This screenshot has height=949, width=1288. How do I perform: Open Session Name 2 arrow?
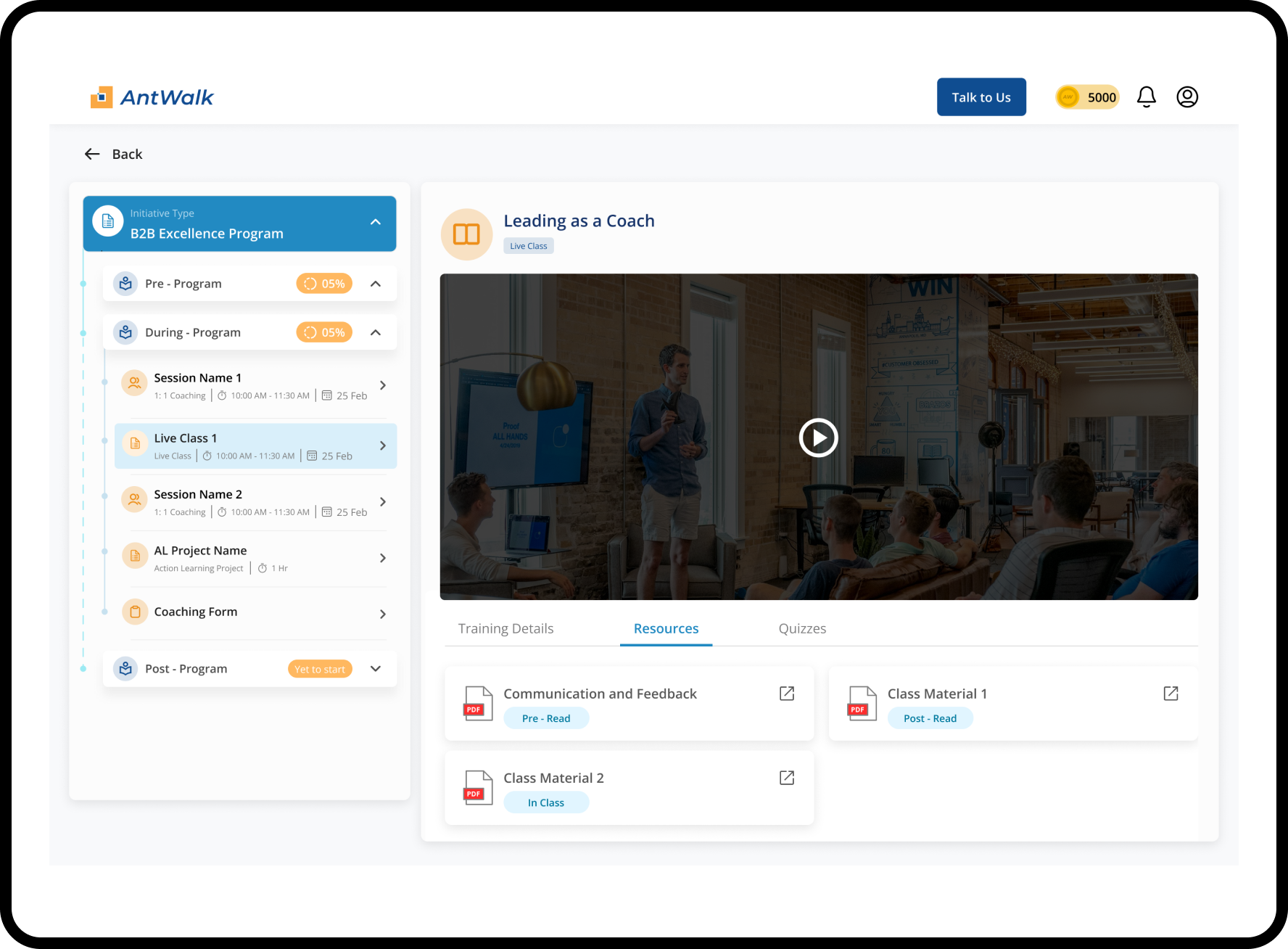[383, 501]
